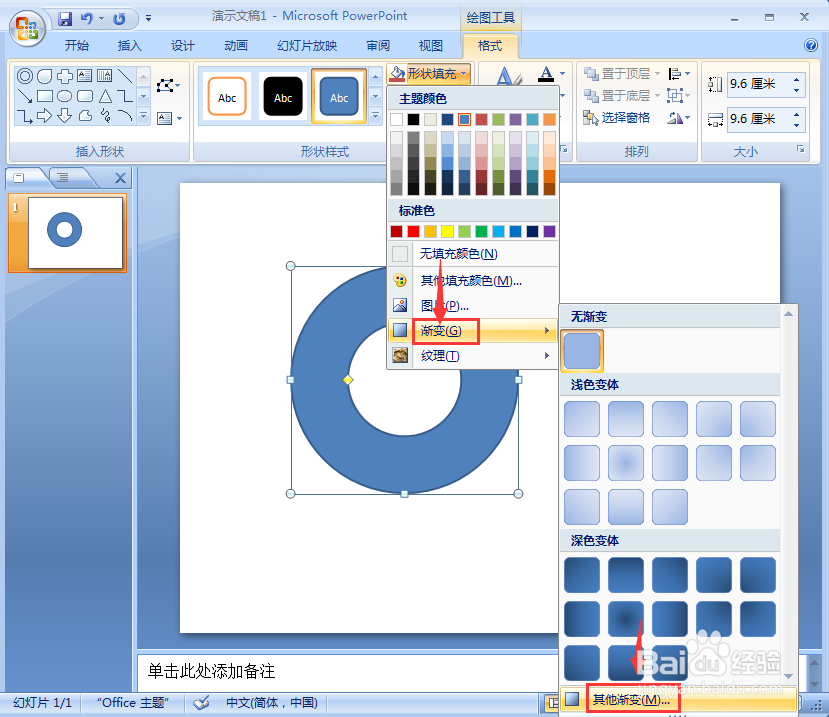Image resolution: width=829 pixels, height=717 pixels.
Task: Pick the black theme color swatch
Action: [413, 120]
